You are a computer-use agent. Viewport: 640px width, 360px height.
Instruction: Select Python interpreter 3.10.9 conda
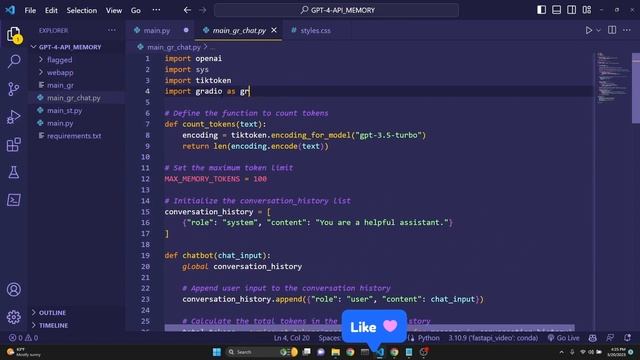493,338
